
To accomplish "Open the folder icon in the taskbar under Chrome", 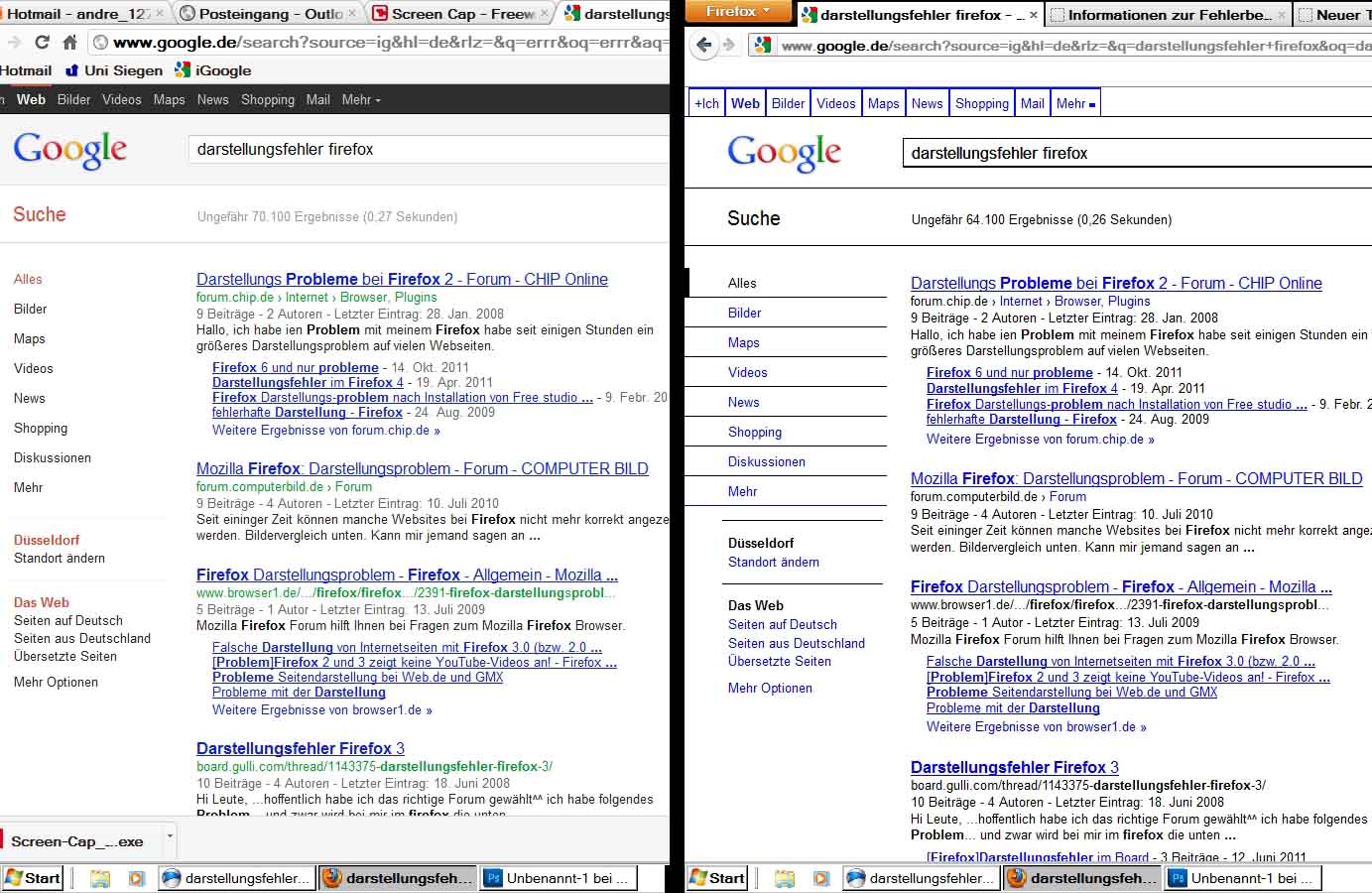I will (100, 878).
